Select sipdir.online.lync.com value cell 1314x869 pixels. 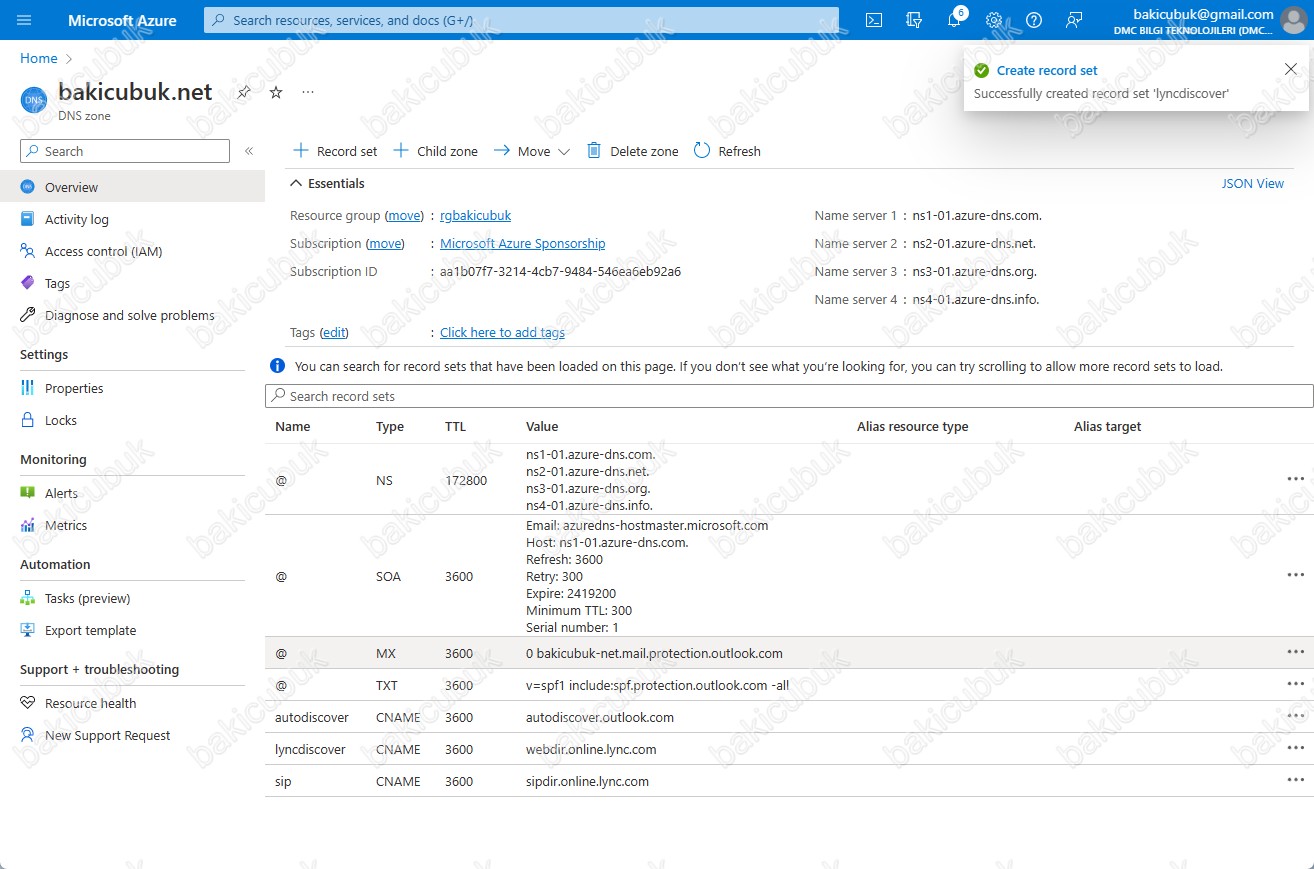pyautogui.click(x=587, y=781)
